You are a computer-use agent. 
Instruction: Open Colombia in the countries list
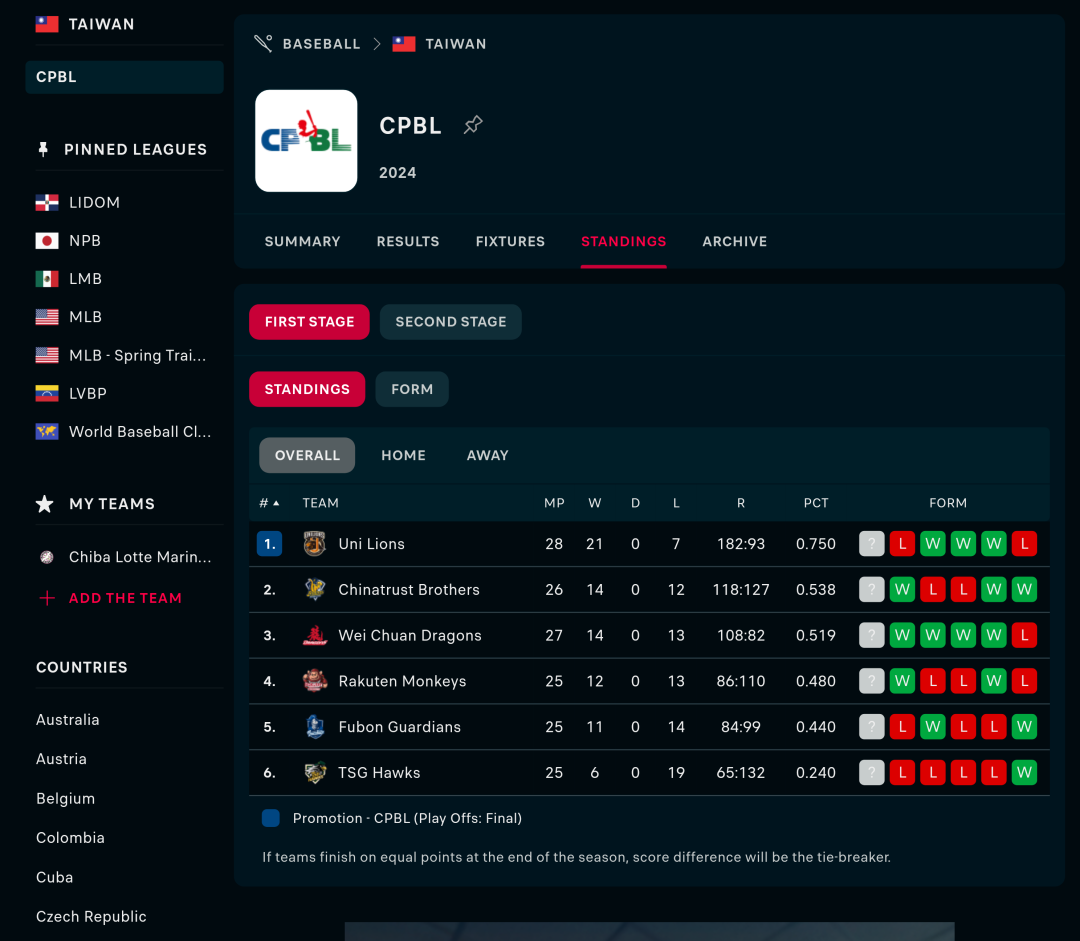click(70, 838)
